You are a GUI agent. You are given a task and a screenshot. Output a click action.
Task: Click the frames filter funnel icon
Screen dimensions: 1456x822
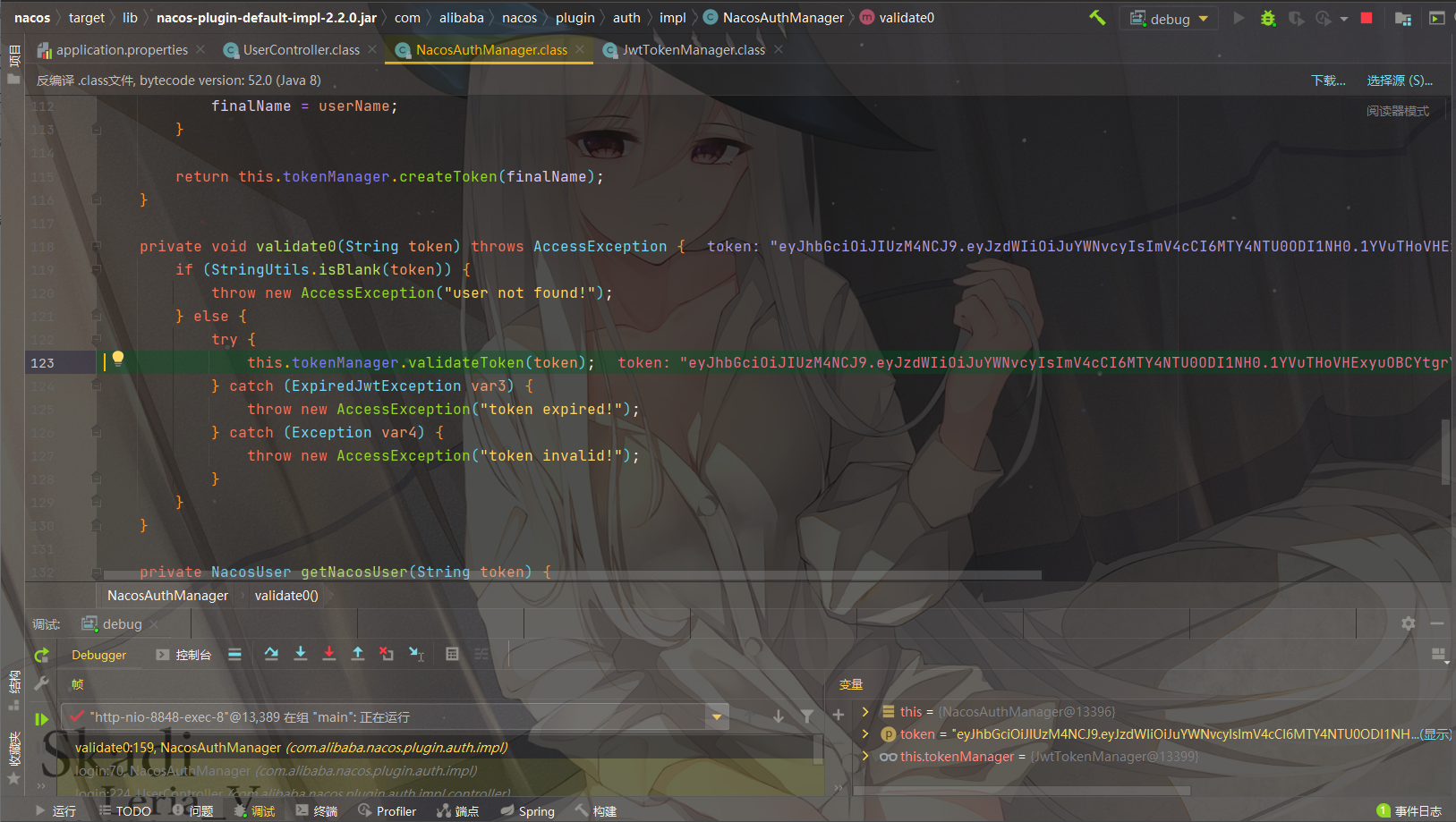point(806,716)
